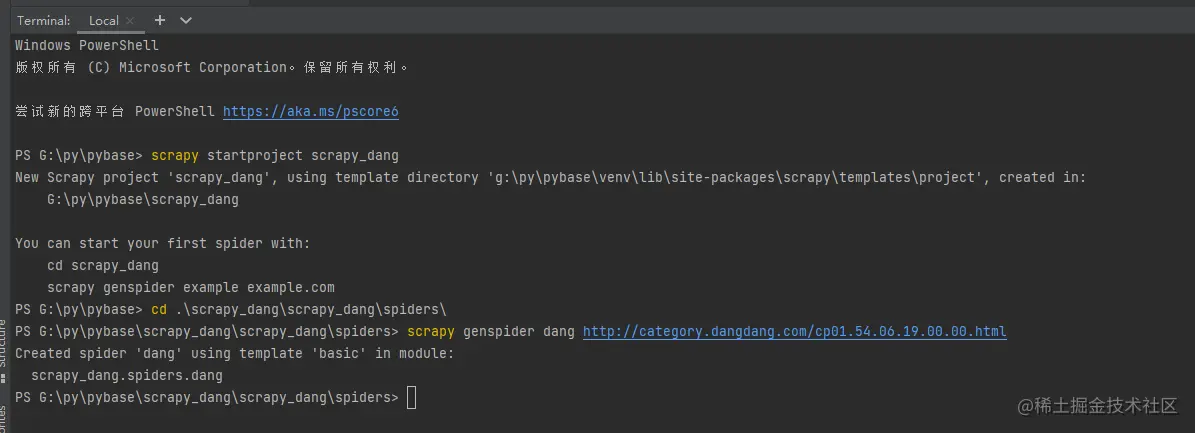The width and height of the screenshot is (1195, 433).
Task: Click the "Created spider 'dang'" output line
Action: (x=234, y=354)
